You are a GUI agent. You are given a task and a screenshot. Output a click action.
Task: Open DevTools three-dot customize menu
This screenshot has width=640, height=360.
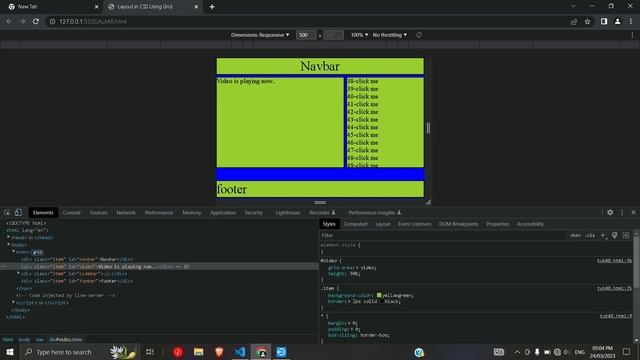coord(622,213)
